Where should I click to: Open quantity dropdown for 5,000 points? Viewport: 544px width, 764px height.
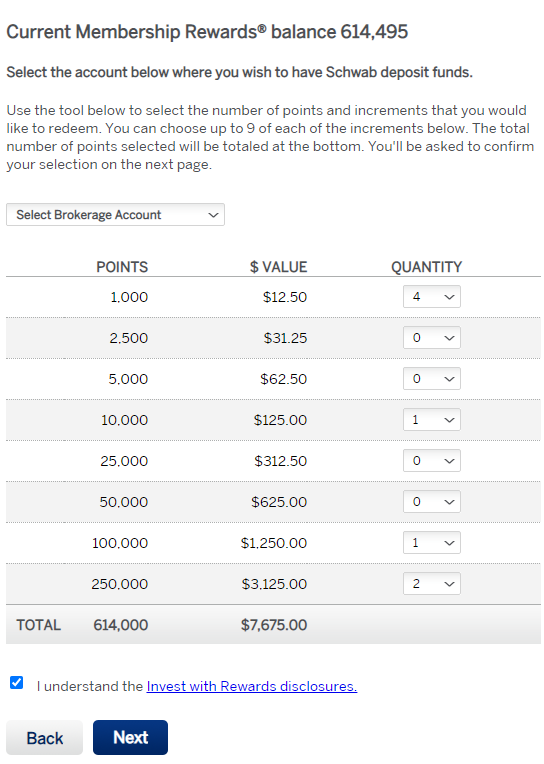(431, 379)
